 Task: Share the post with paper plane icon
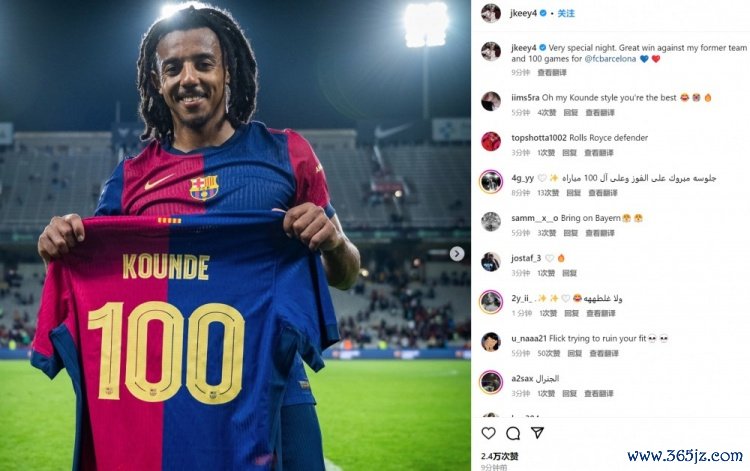(538, 433)
